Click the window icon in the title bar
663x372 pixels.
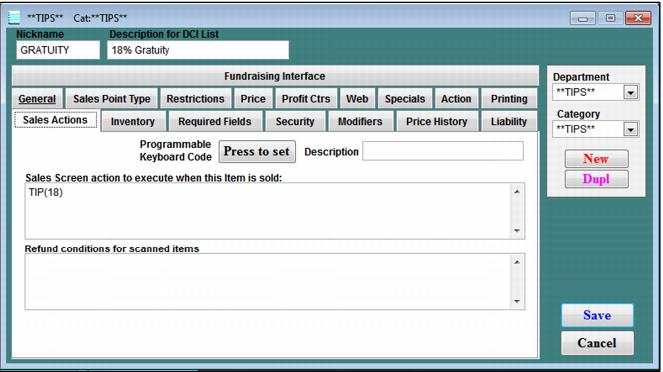click(14, 18)
